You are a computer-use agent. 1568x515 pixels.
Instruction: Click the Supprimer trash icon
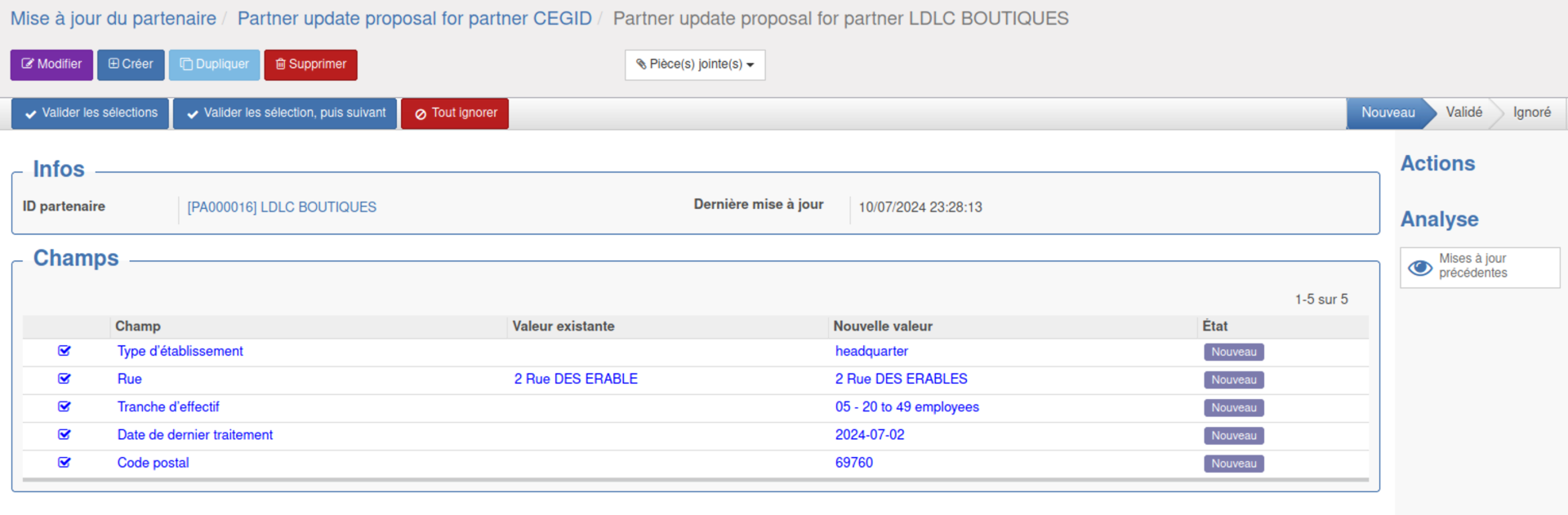pos(280,64)
